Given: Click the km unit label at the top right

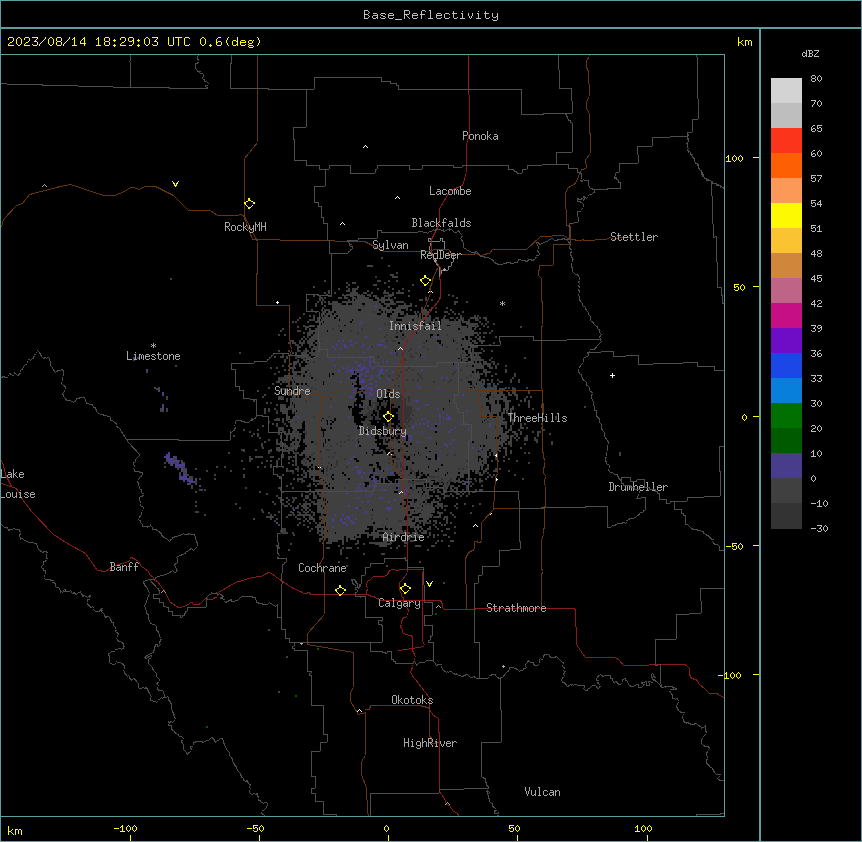Looking at the screenshot, I should pyautogui.click(x=745, y=42).
